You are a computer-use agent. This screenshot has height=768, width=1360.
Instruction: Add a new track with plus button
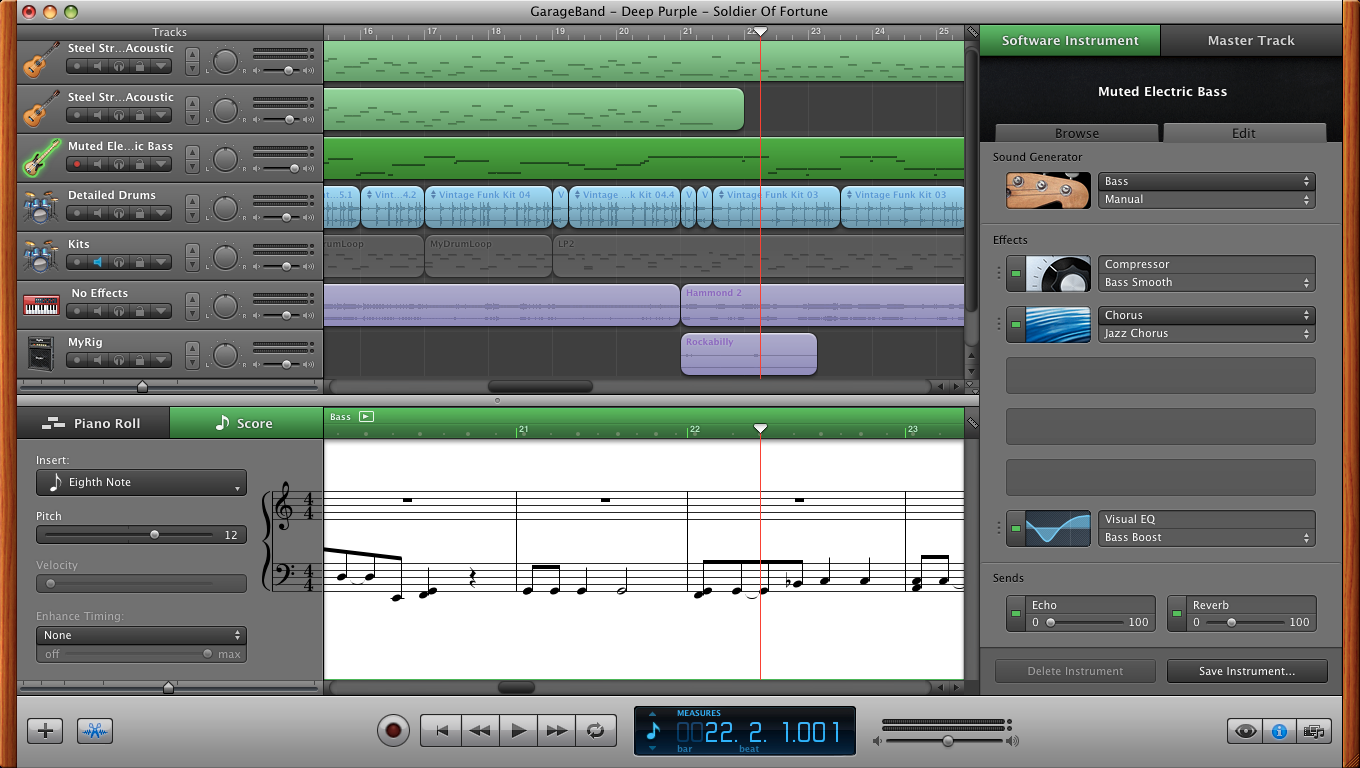tap(45, 730)
